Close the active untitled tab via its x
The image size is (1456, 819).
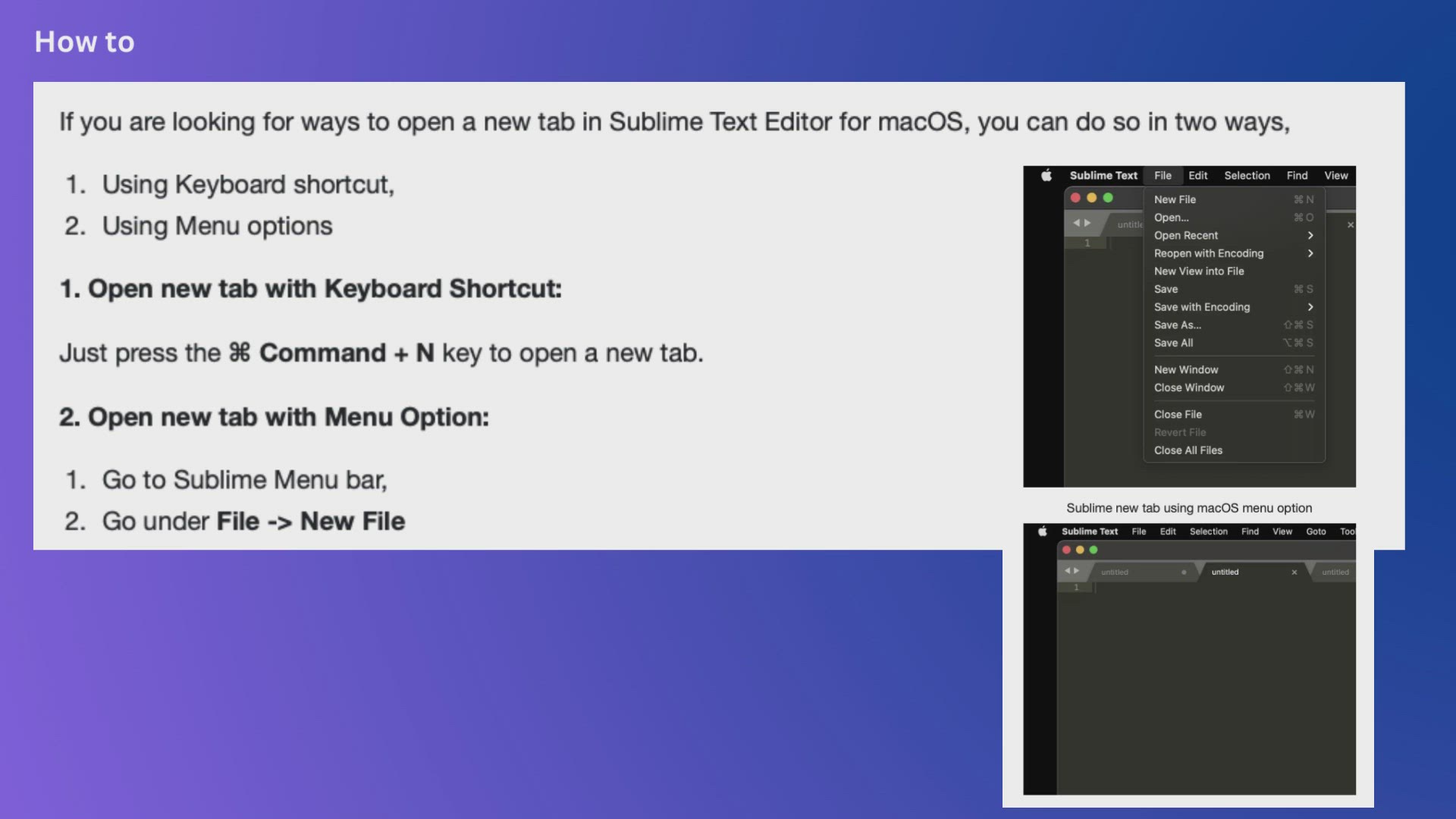pos(1294,573)
